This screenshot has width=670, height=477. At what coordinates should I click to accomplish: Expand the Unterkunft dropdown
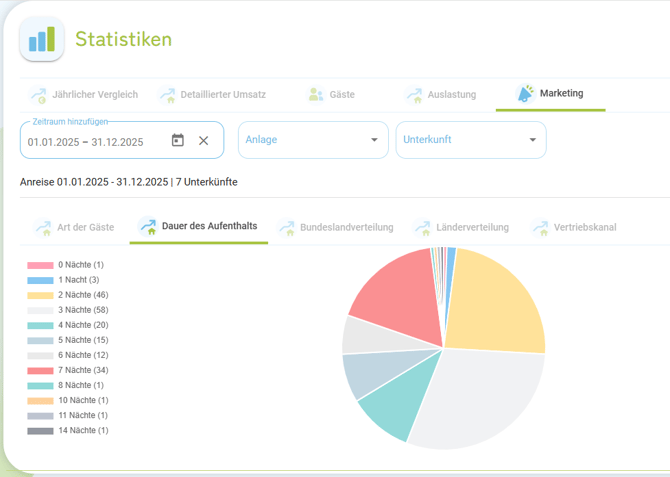(471, 140)
